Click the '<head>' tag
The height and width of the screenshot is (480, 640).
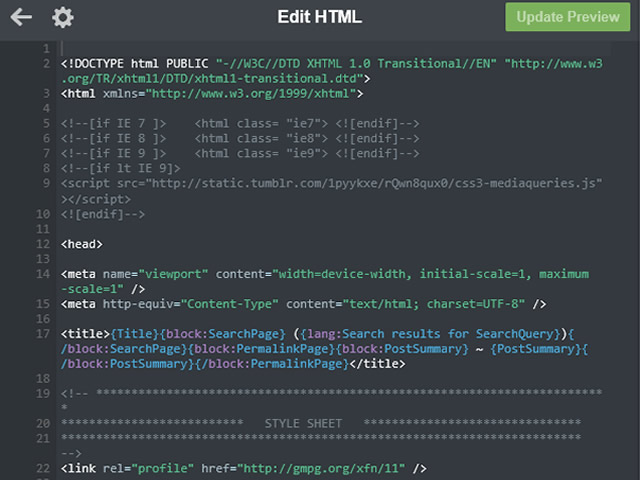(82, 244)
